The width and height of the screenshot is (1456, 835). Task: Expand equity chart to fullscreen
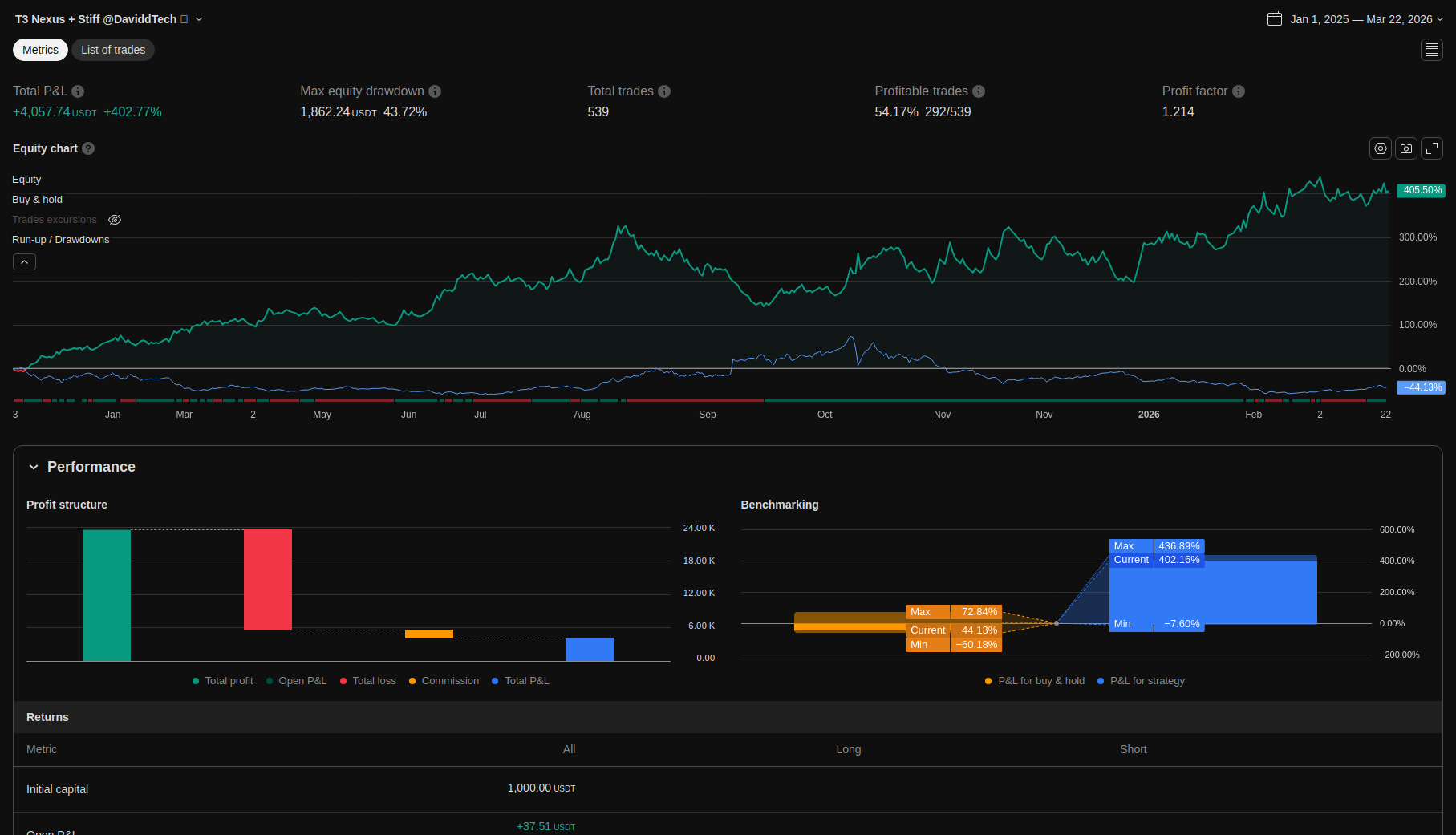coord(1431,148)
